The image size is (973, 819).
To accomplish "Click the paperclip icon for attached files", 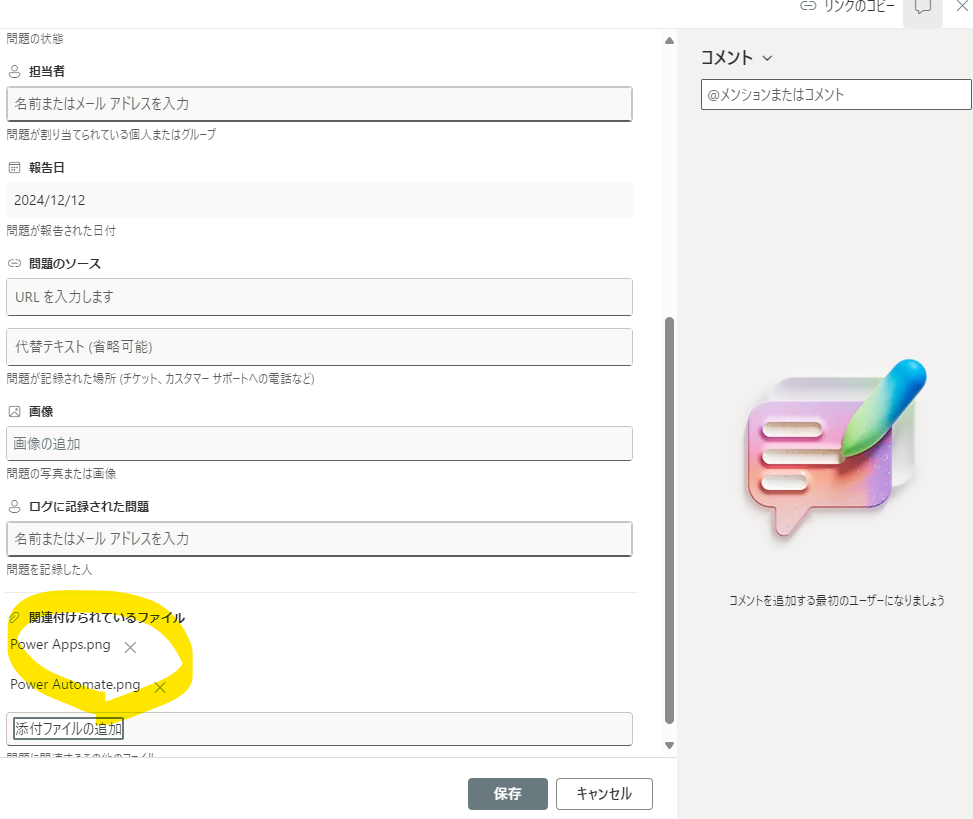I will 14,618.
